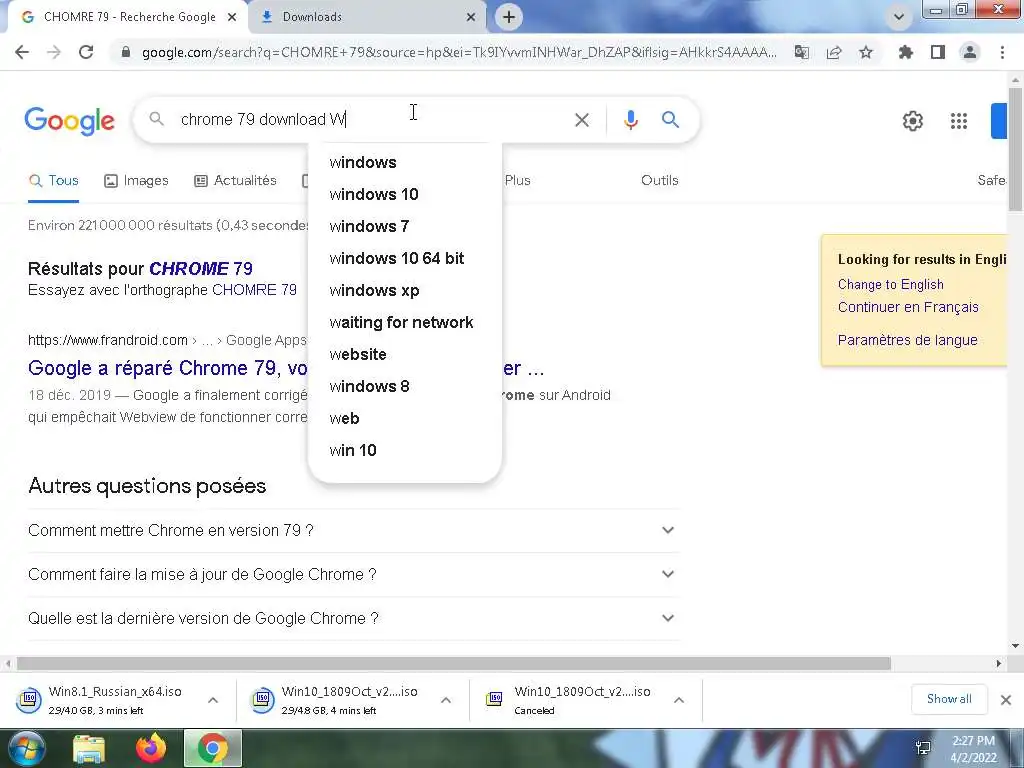Close the downloads shelf

(x=1006, y=699)
